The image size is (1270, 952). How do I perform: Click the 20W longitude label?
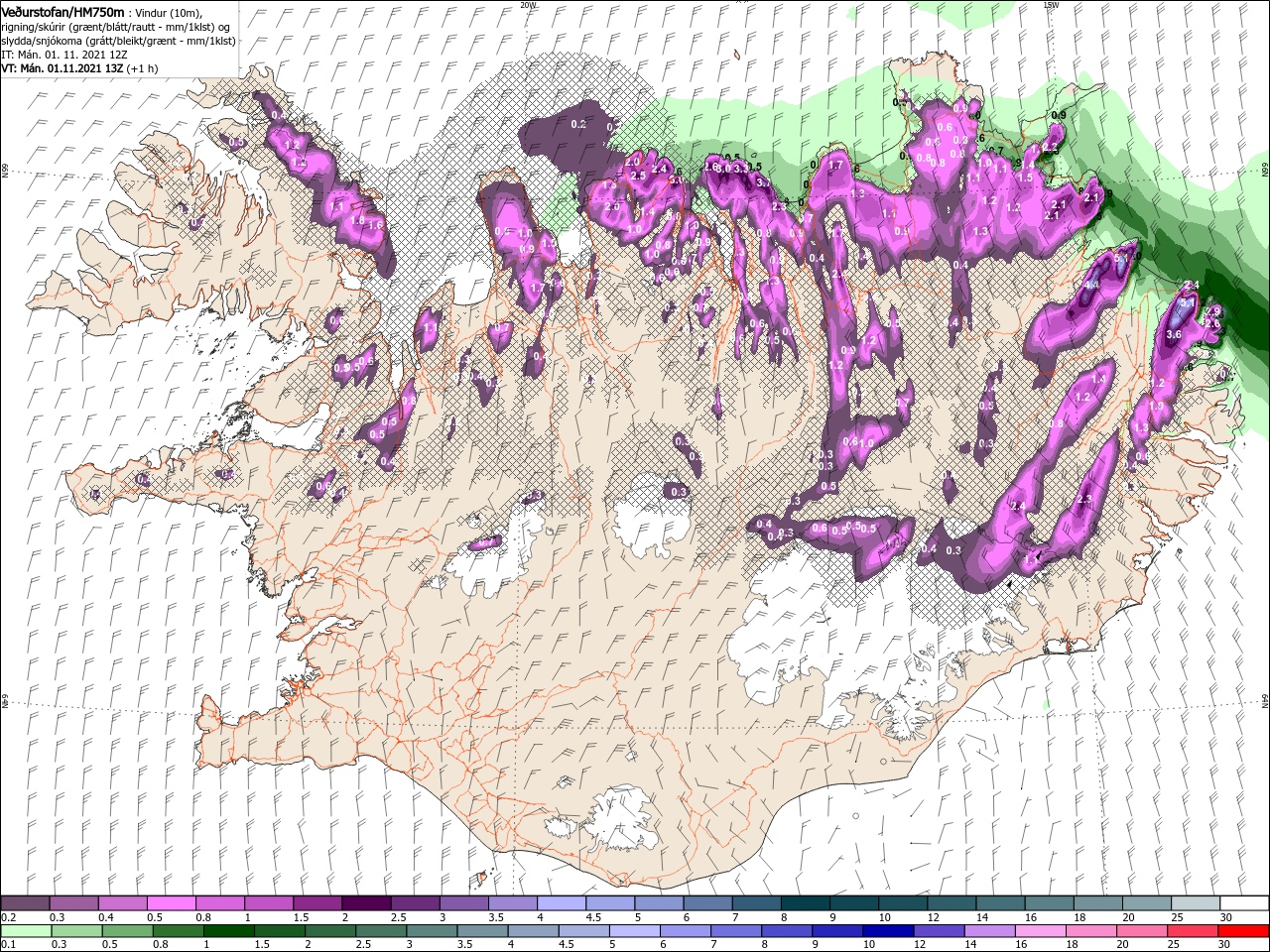tap(528, 5)
